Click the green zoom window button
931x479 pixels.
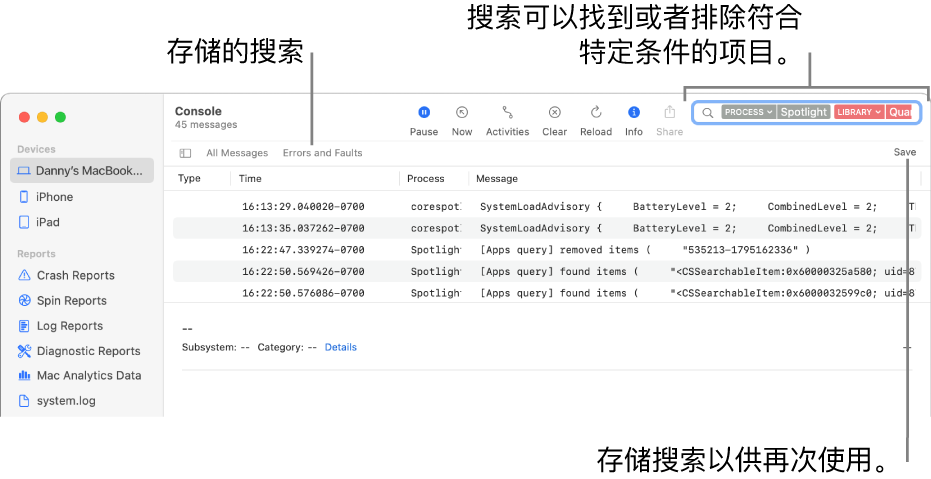[x=60, y=117]
